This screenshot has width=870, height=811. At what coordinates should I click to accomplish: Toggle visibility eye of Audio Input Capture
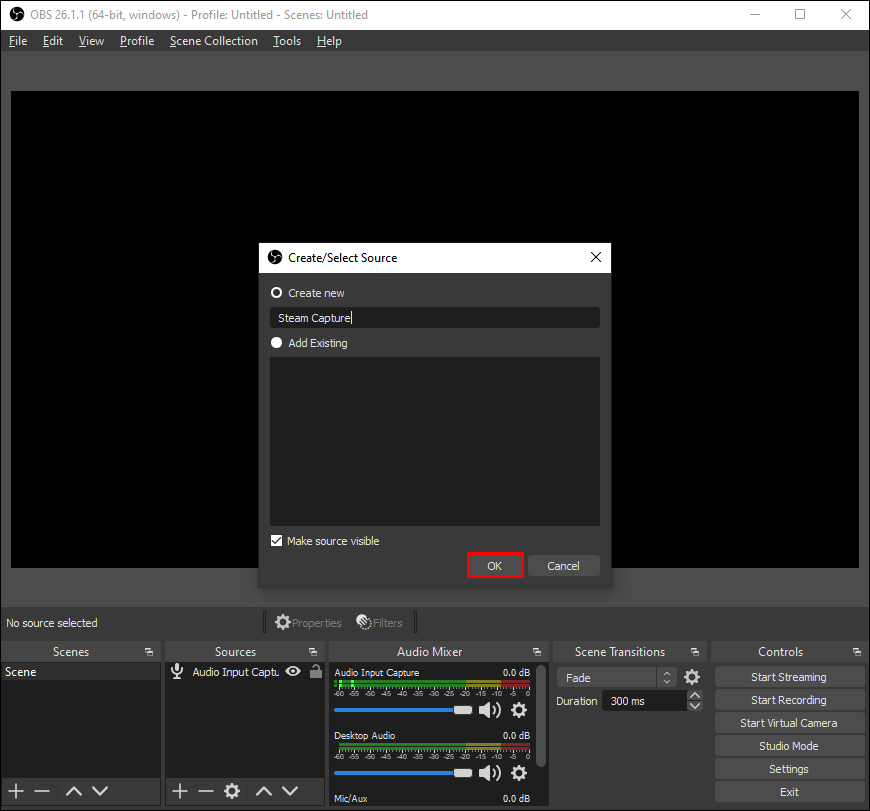(x=293, y=672)
